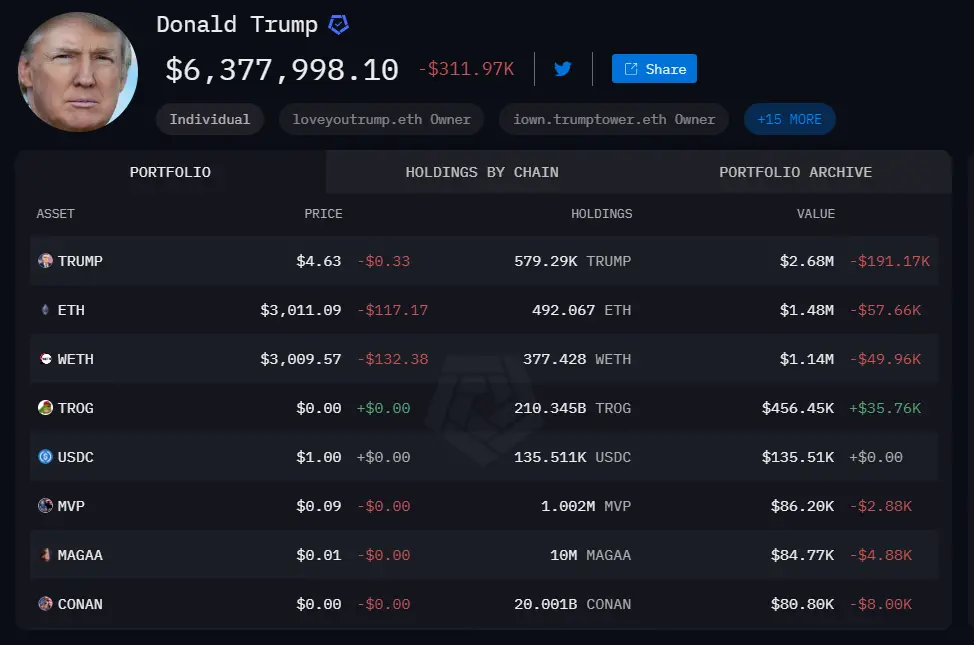Open the Twitter bird icon link
The height and width of the screenshot is (645, 974).
click(x=563, y=69)
